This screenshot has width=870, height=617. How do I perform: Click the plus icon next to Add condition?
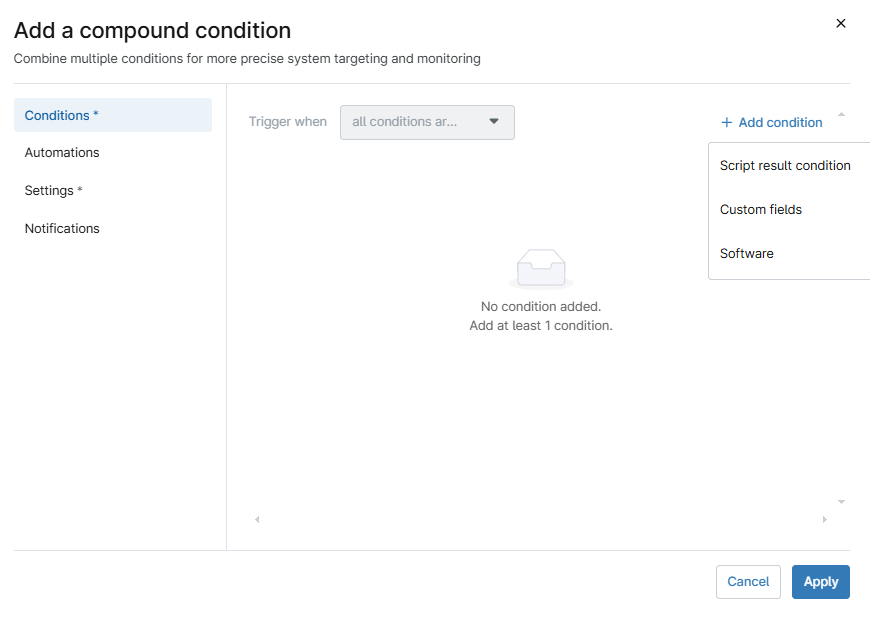click(726, 121)
